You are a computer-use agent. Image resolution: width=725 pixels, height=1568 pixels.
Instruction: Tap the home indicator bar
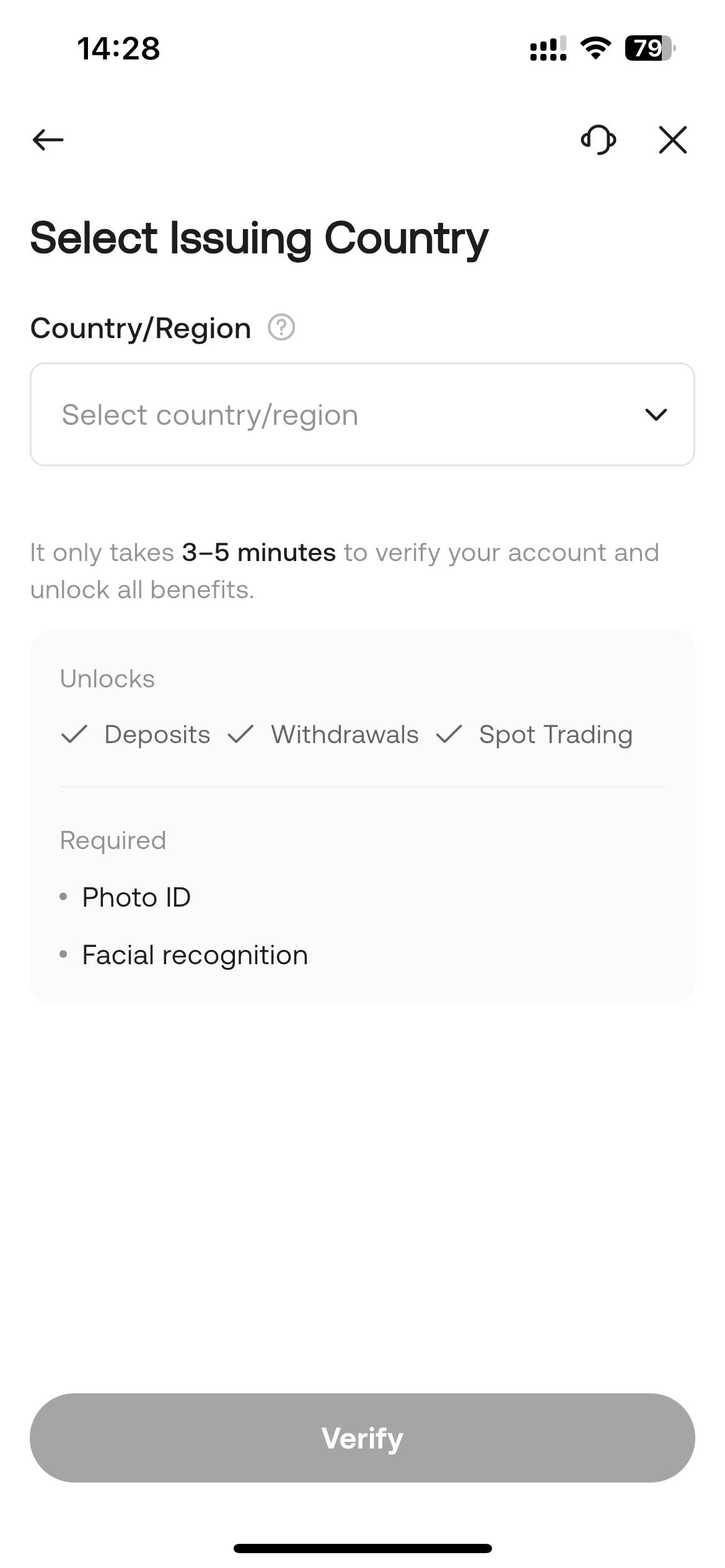click(362, 1548)
